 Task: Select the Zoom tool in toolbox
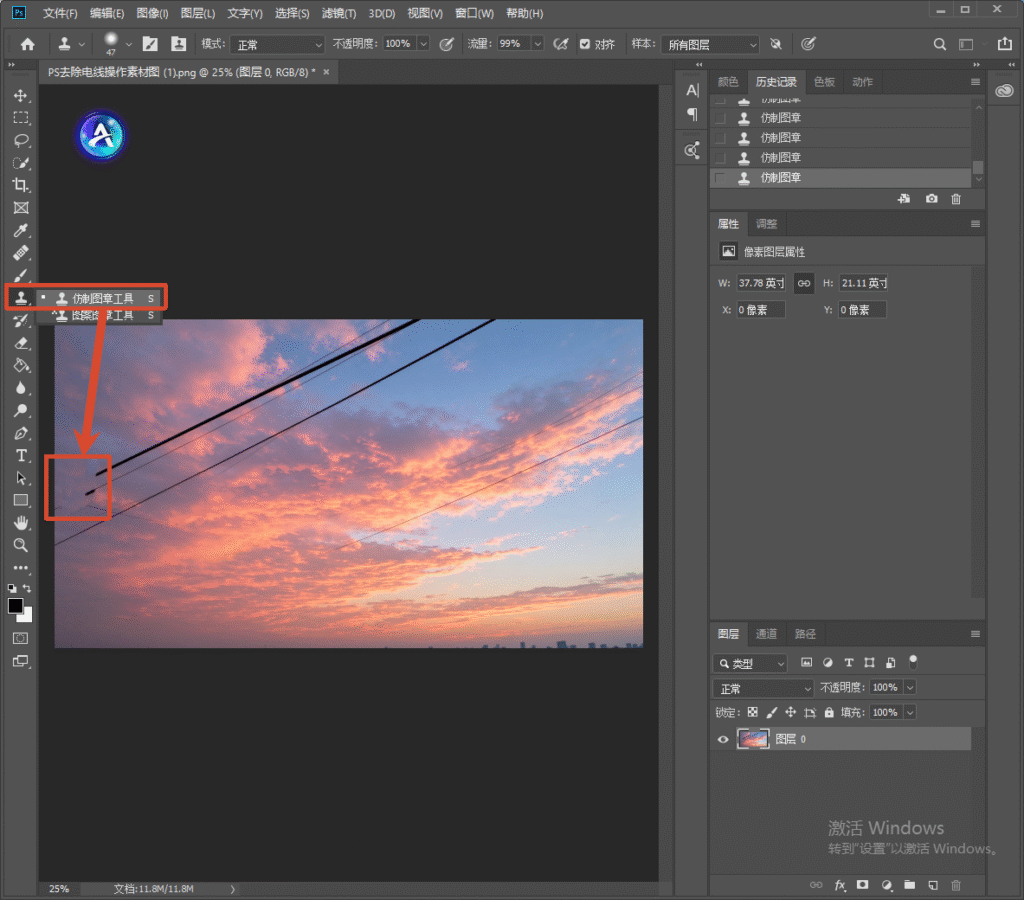21,545
